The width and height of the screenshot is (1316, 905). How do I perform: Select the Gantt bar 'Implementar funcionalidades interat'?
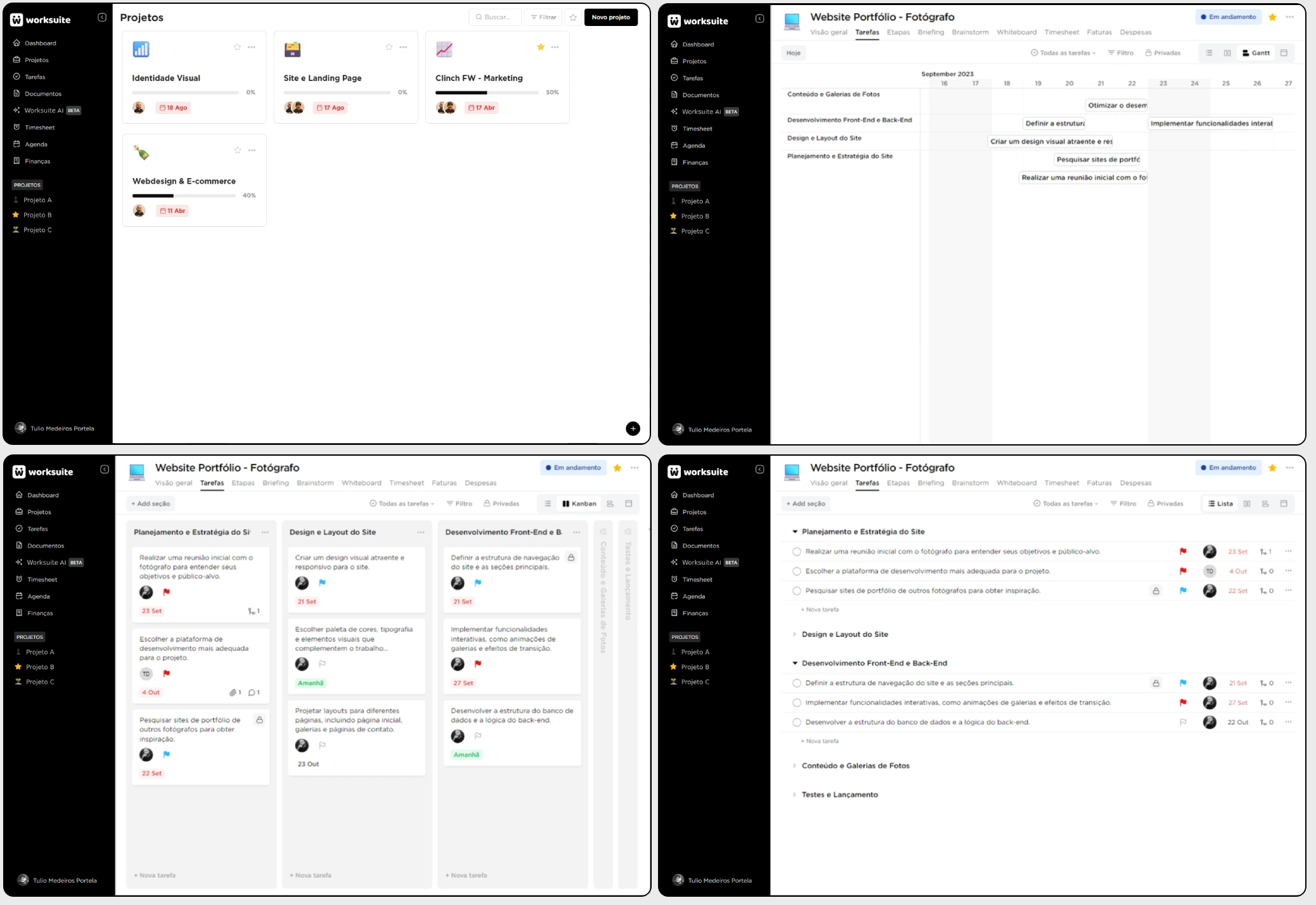click(x=1211, y=124)
